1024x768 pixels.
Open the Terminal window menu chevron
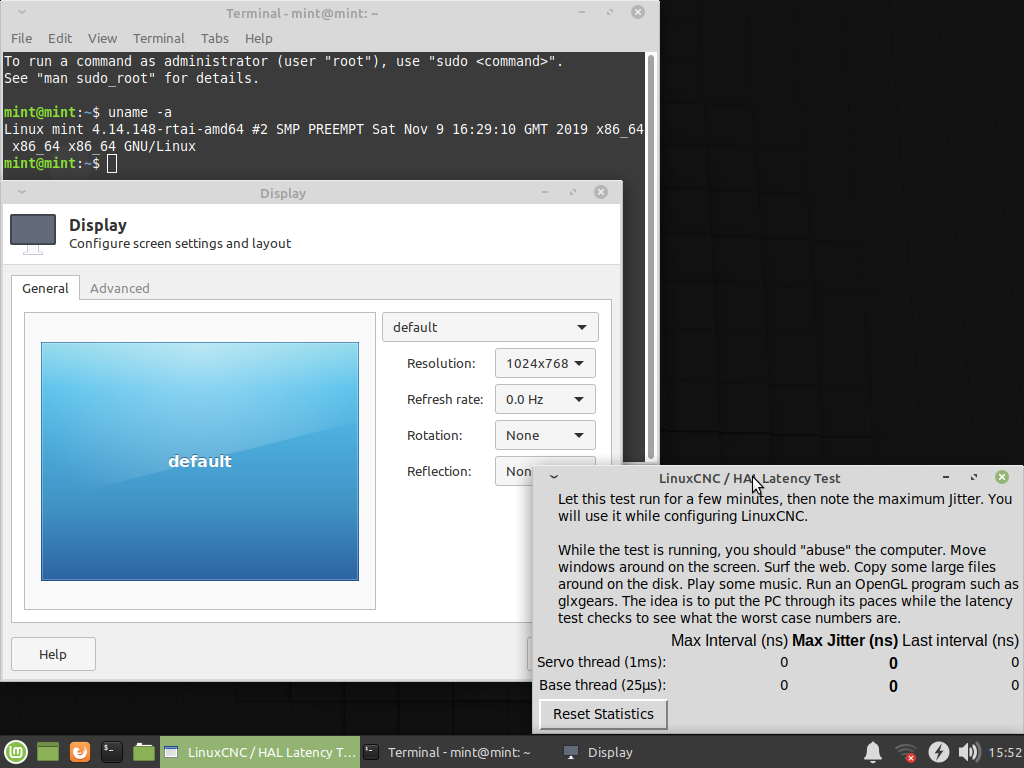(22, 12)
